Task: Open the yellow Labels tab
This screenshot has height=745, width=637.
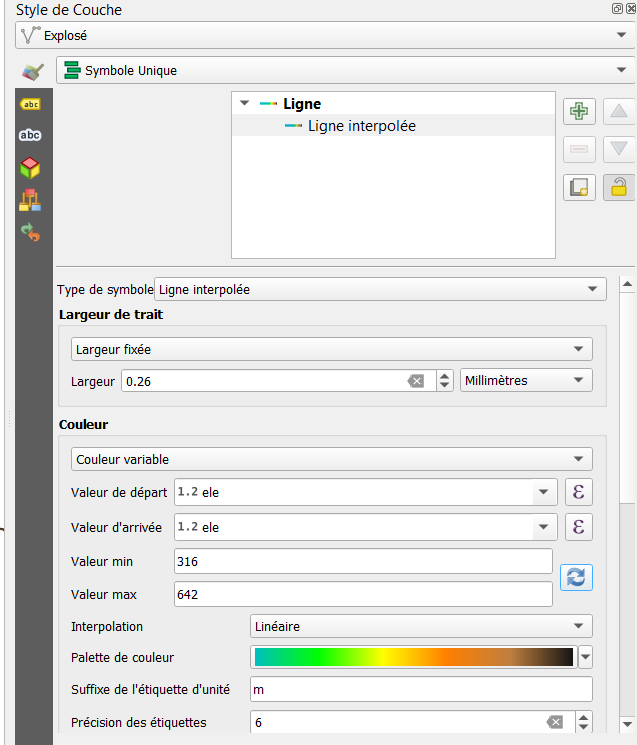Action: 30,104
